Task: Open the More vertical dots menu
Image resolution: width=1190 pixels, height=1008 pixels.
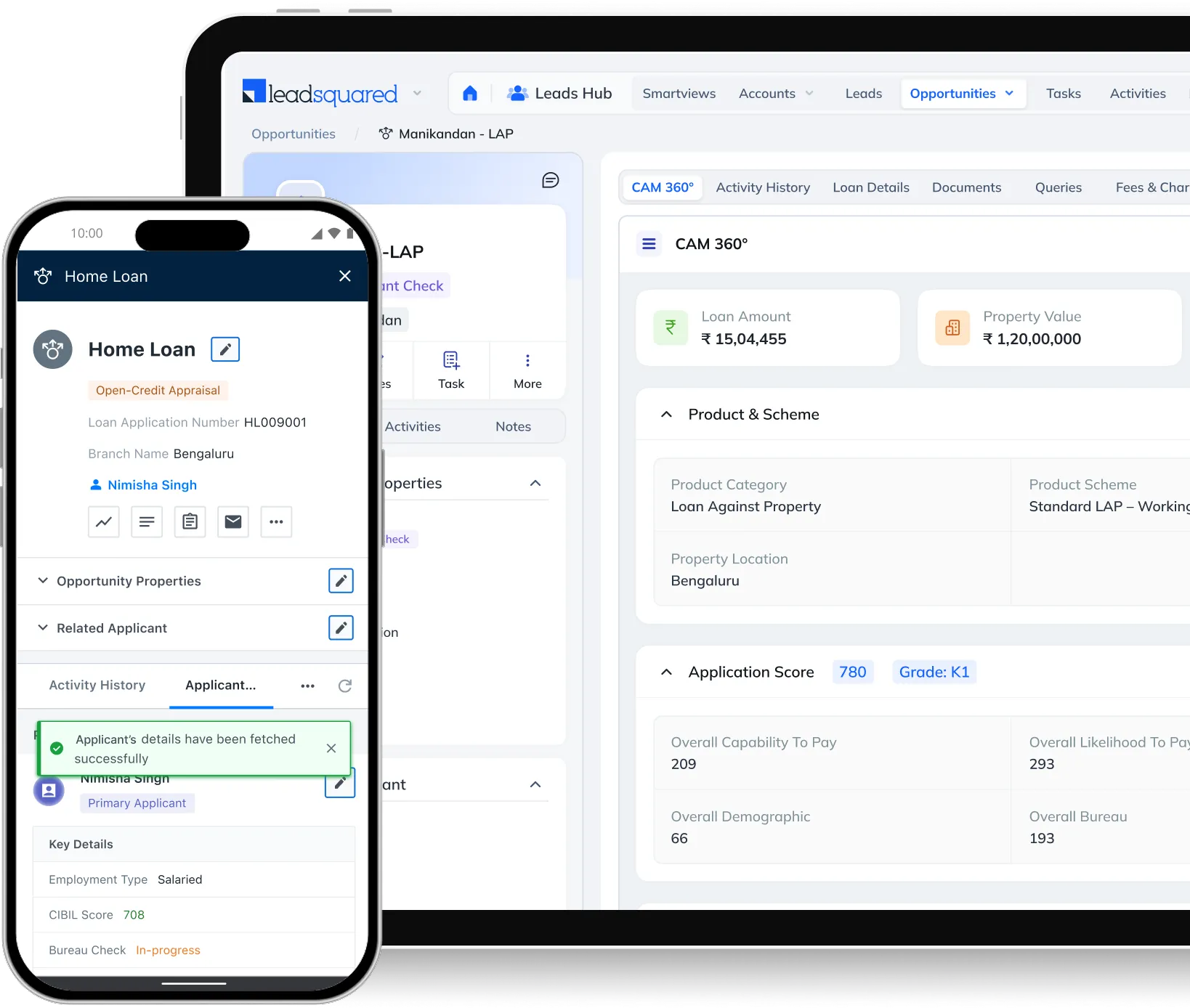Action: (527, 370)
